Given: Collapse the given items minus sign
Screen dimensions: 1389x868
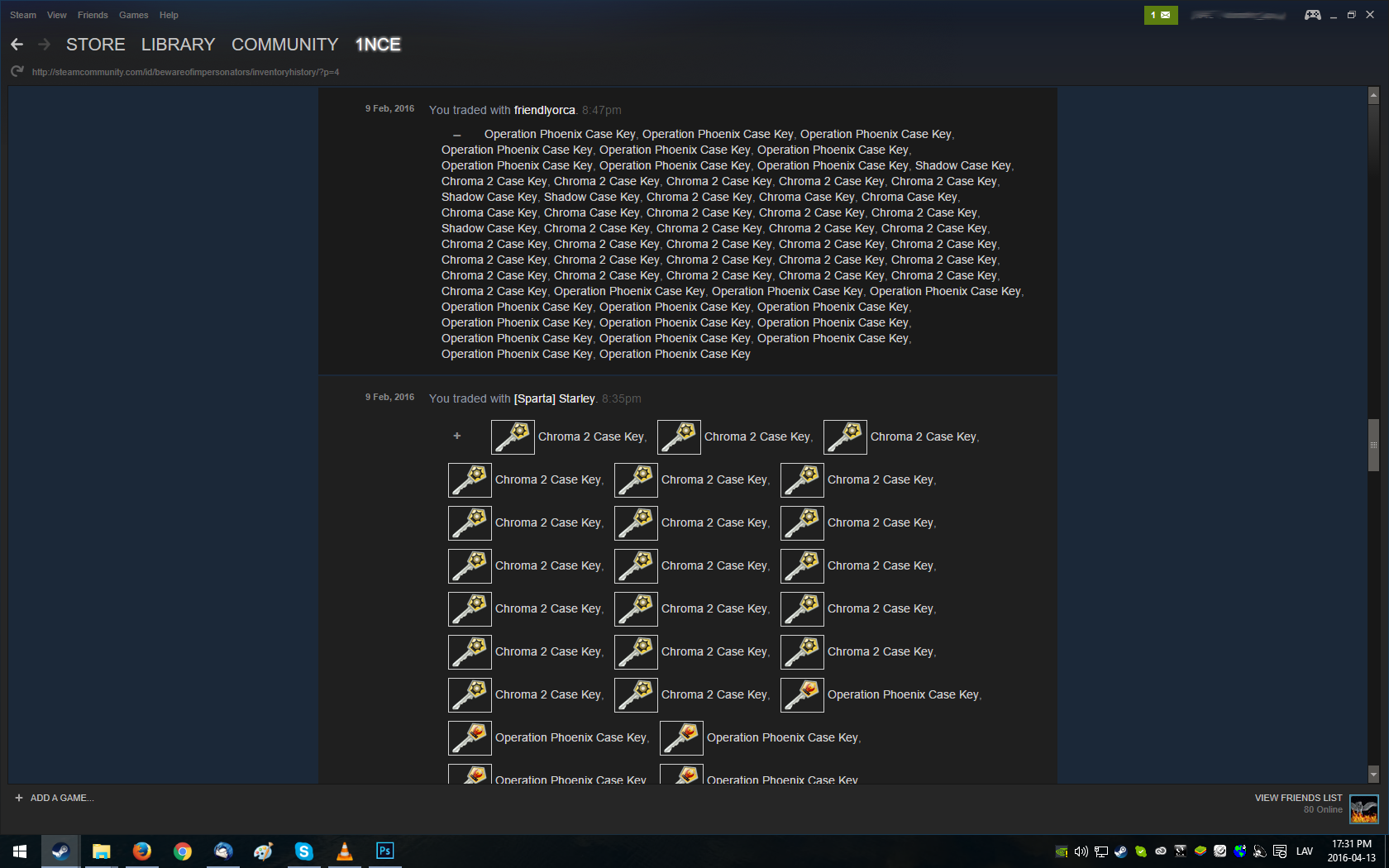Looking at the screenshot, I should coord(456,135).
